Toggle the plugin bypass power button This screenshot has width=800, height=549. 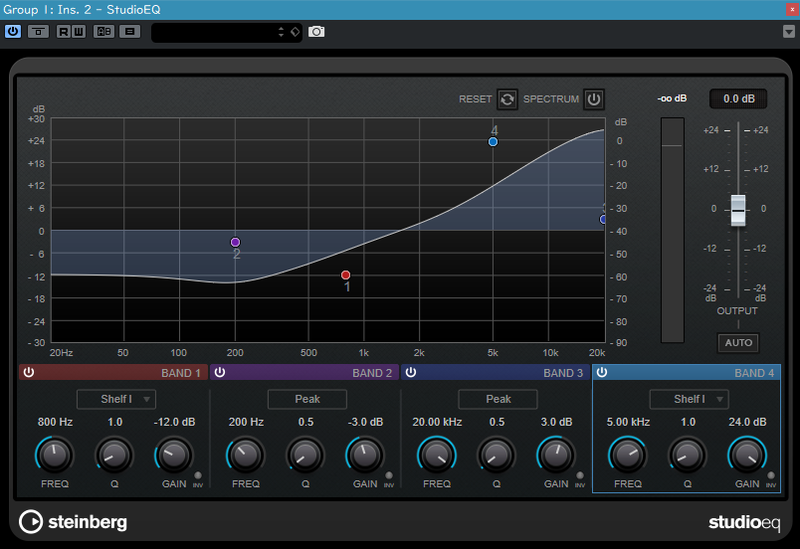(13, 32)
